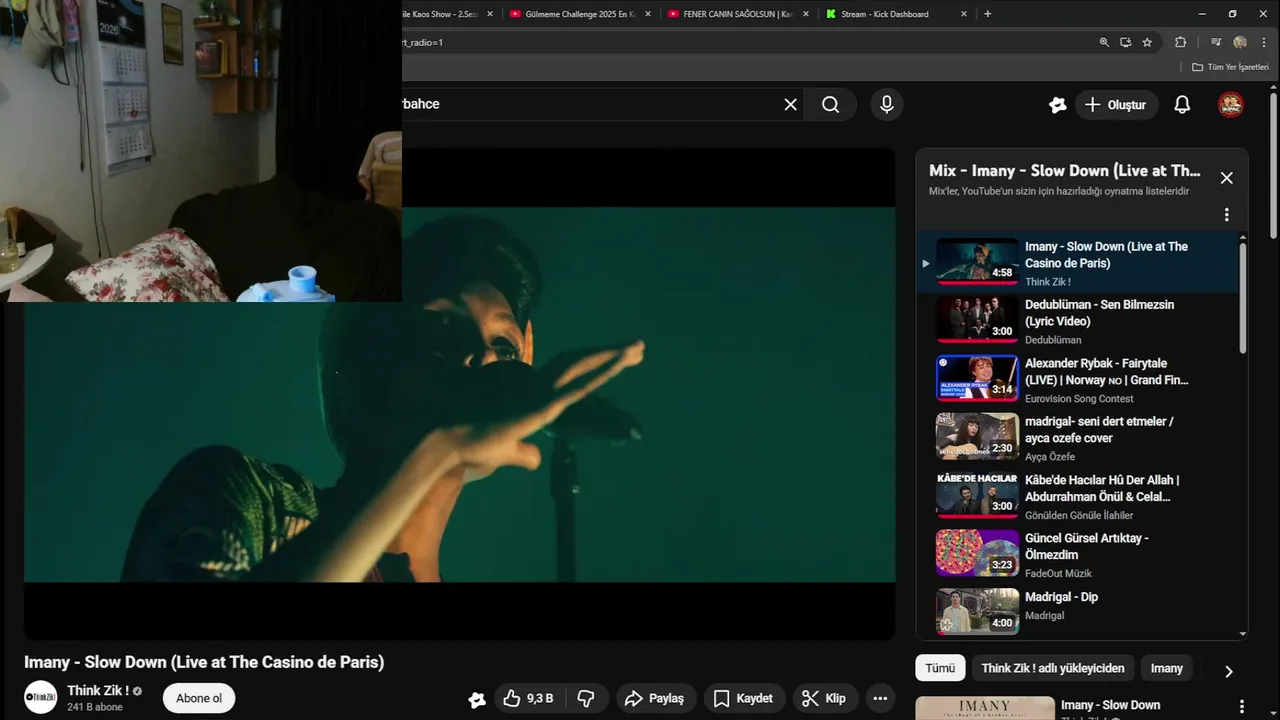Screen dimensions: 1280x720
Task: Start voice search with microphone icon
Action: (886, 104)
